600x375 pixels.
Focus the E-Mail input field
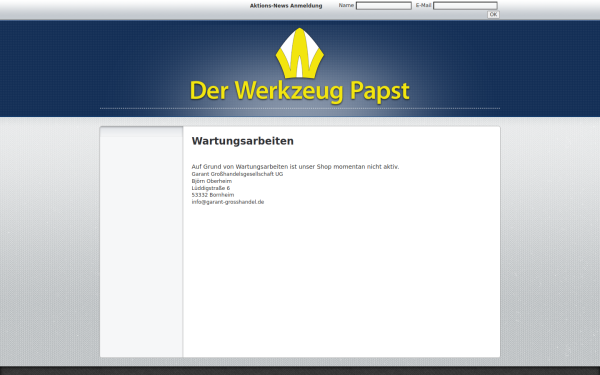465,6
